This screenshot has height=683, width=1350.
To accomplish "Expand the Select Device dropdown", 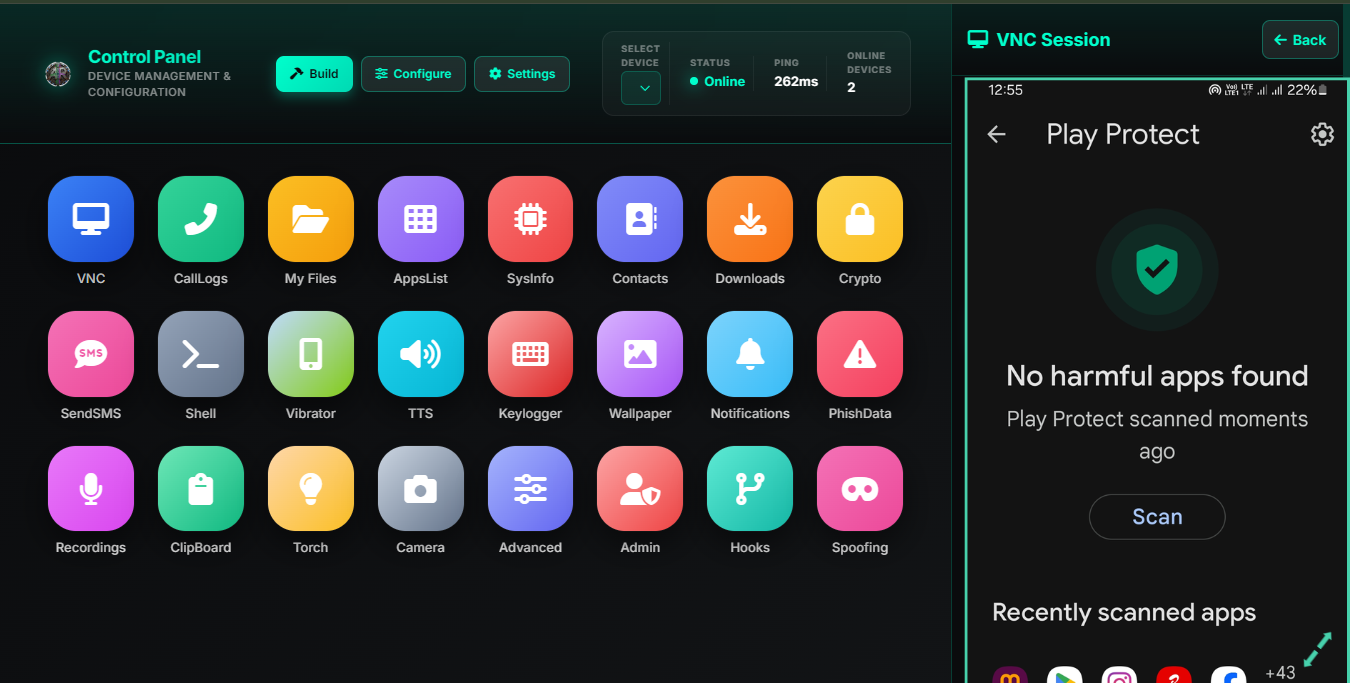I will (641, 88).
